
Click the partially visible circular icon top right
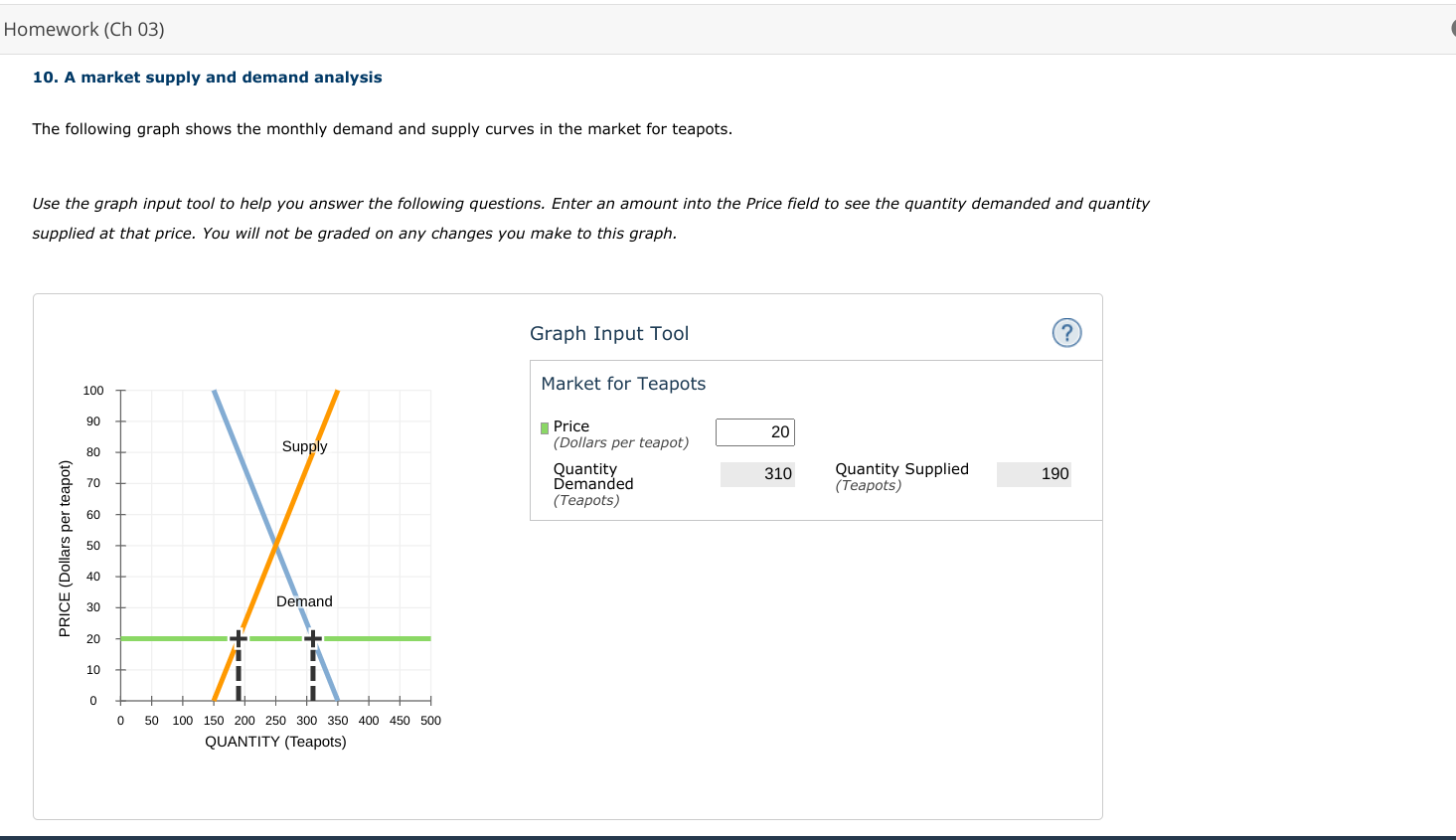[x=1453, y=29]
